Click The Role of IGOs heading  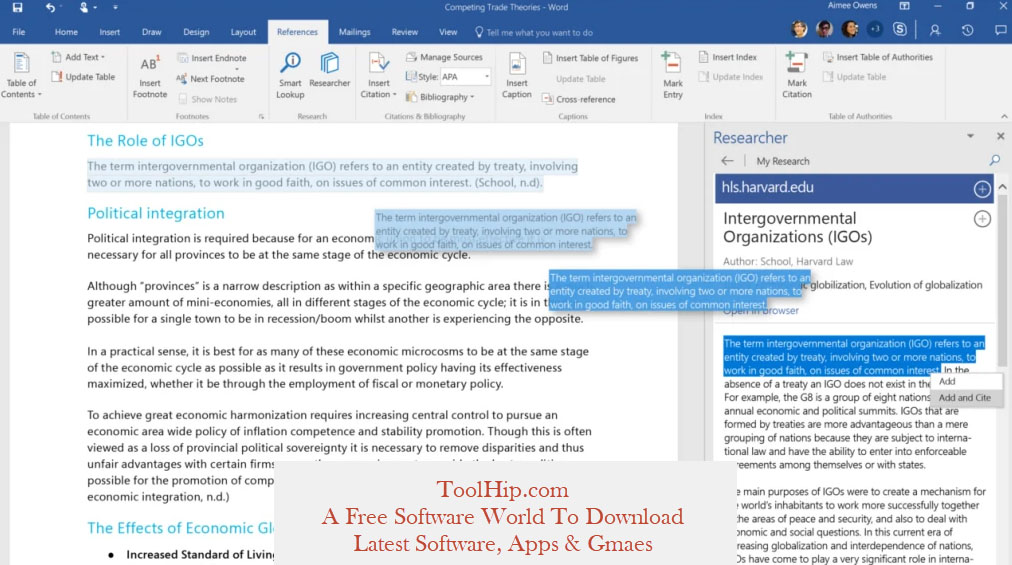click(145, 141)
